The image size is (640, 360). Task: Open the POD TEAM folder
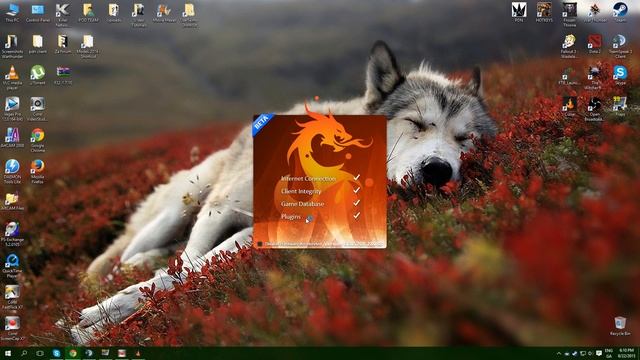point(88,12)
